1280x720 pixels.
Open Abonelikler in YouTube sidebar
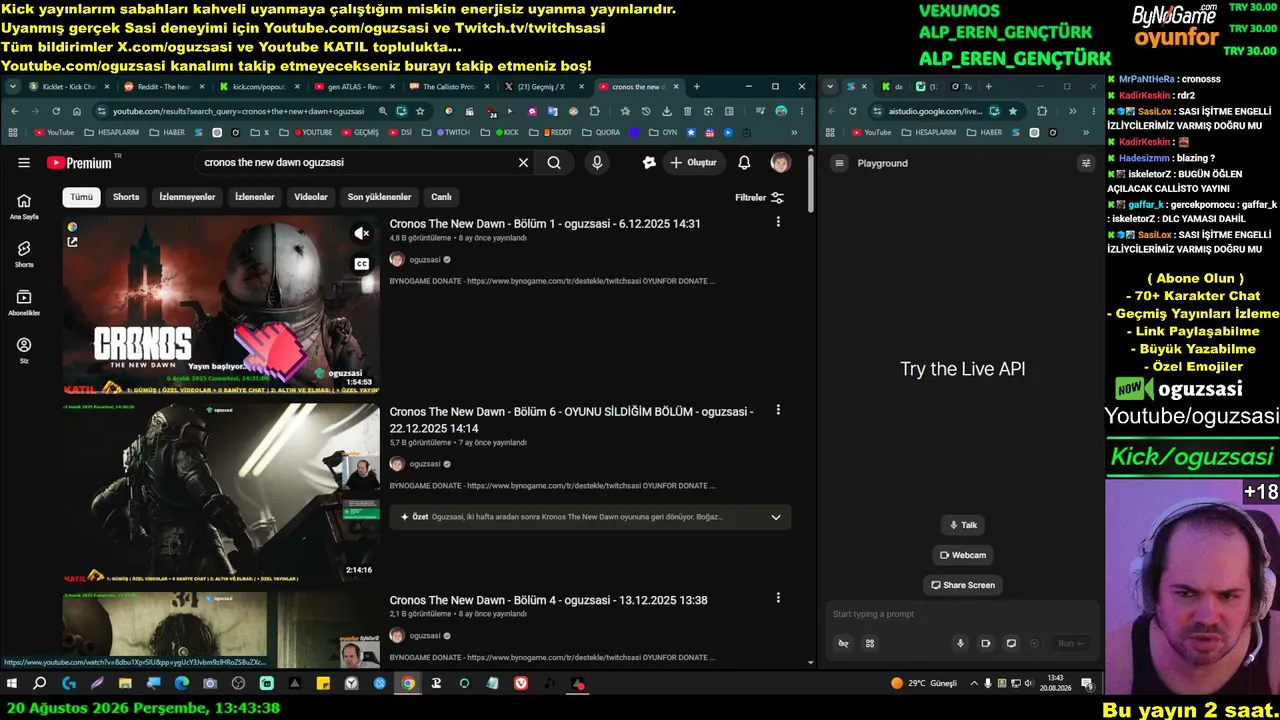[24, 302]
